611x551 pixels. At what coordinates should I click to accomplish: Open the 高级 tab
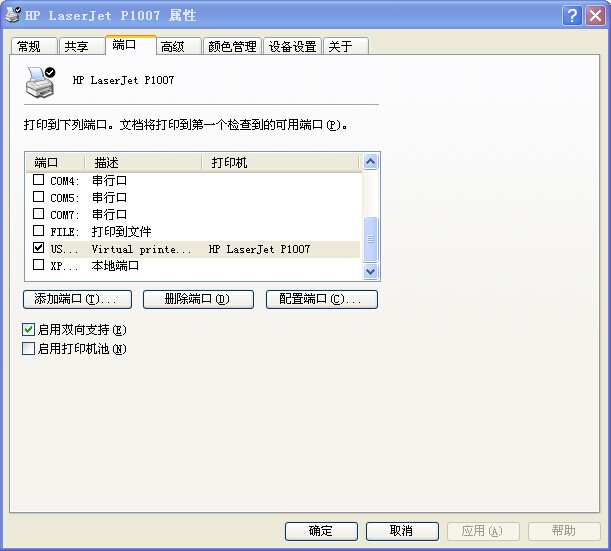click(x=173, y=46)
